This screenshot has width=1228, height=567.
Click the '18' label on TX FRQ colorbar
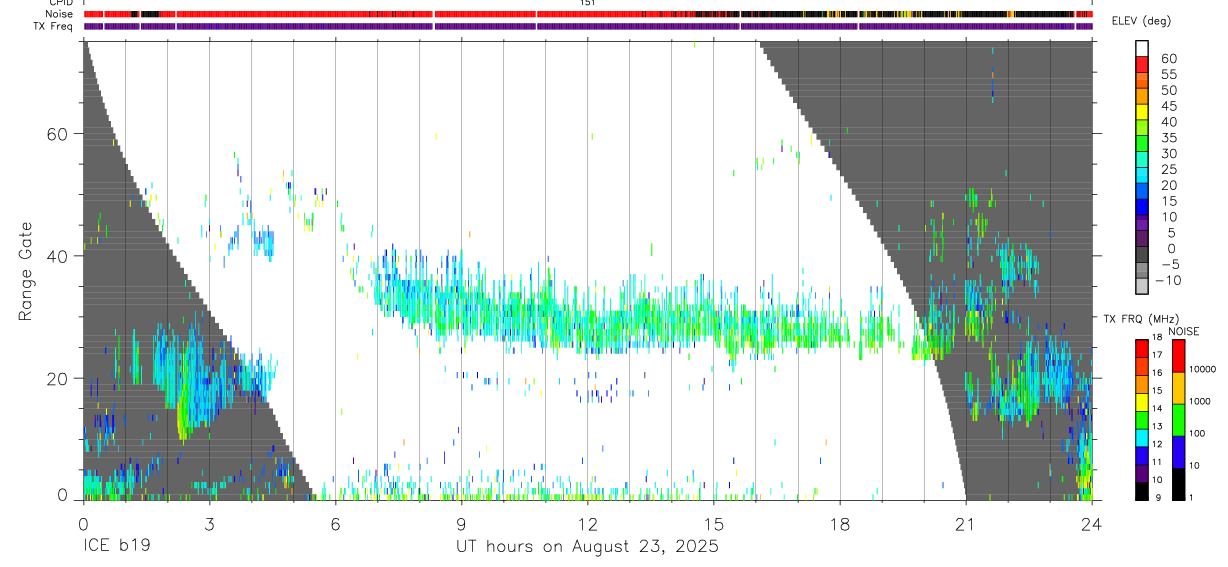1157,338
